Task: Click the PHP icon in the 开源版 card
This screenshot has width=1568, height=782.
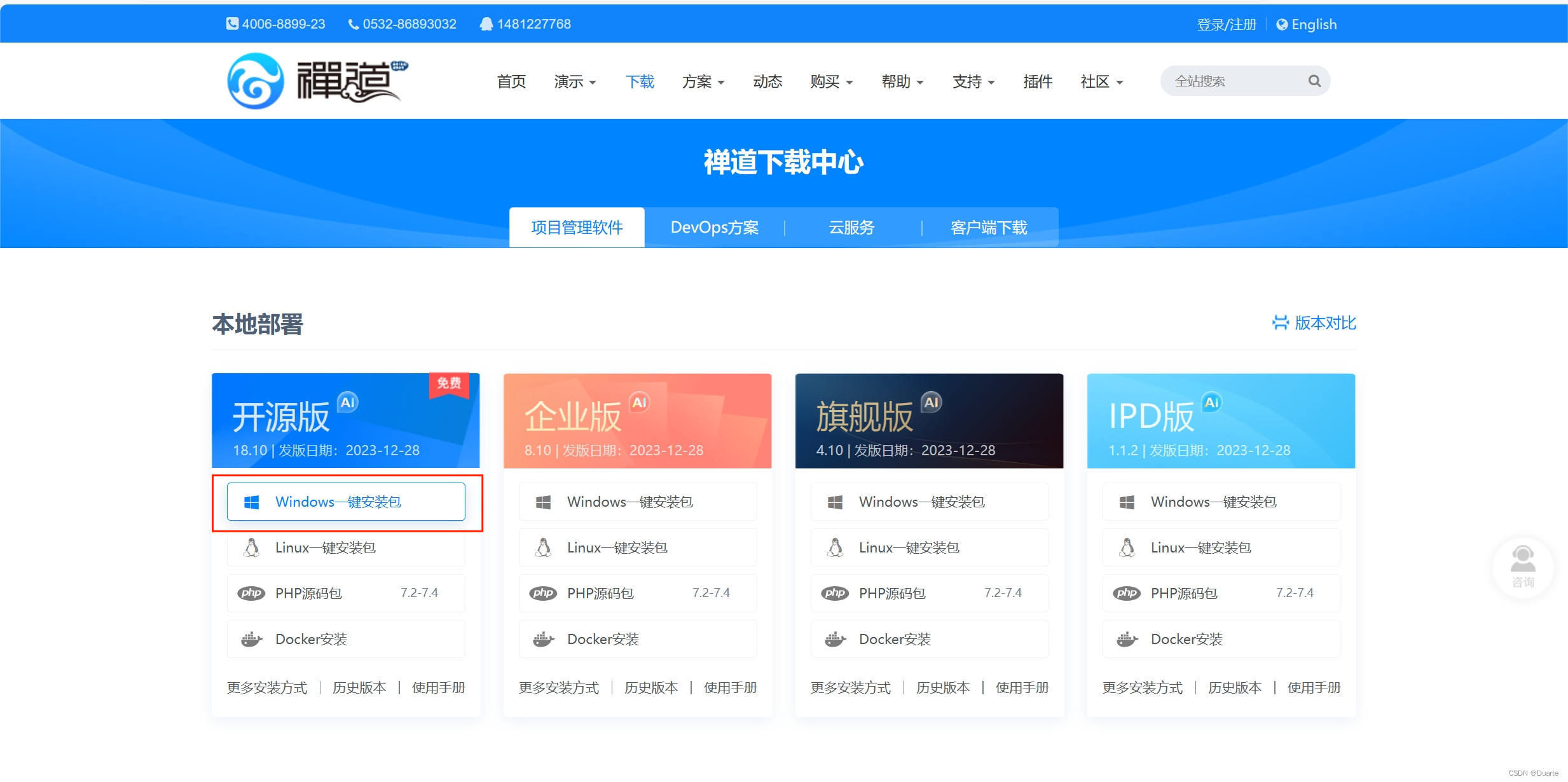Action: point(251,593)
